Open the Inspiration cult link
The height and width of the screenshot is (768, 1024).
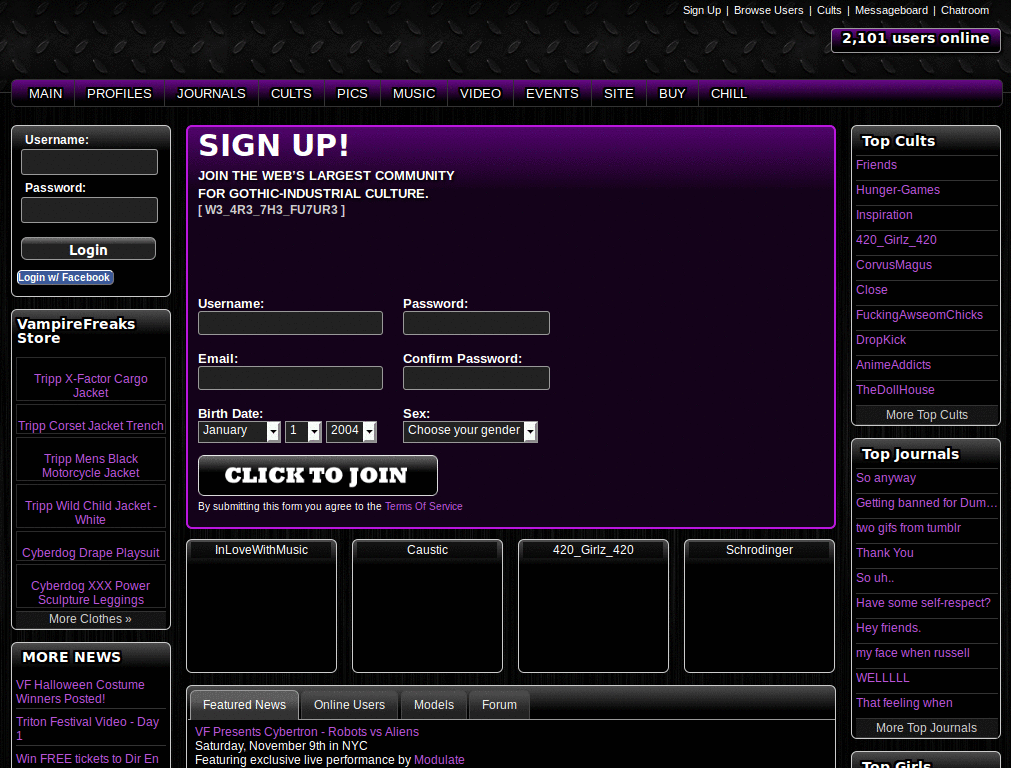[x=884, y=215]
